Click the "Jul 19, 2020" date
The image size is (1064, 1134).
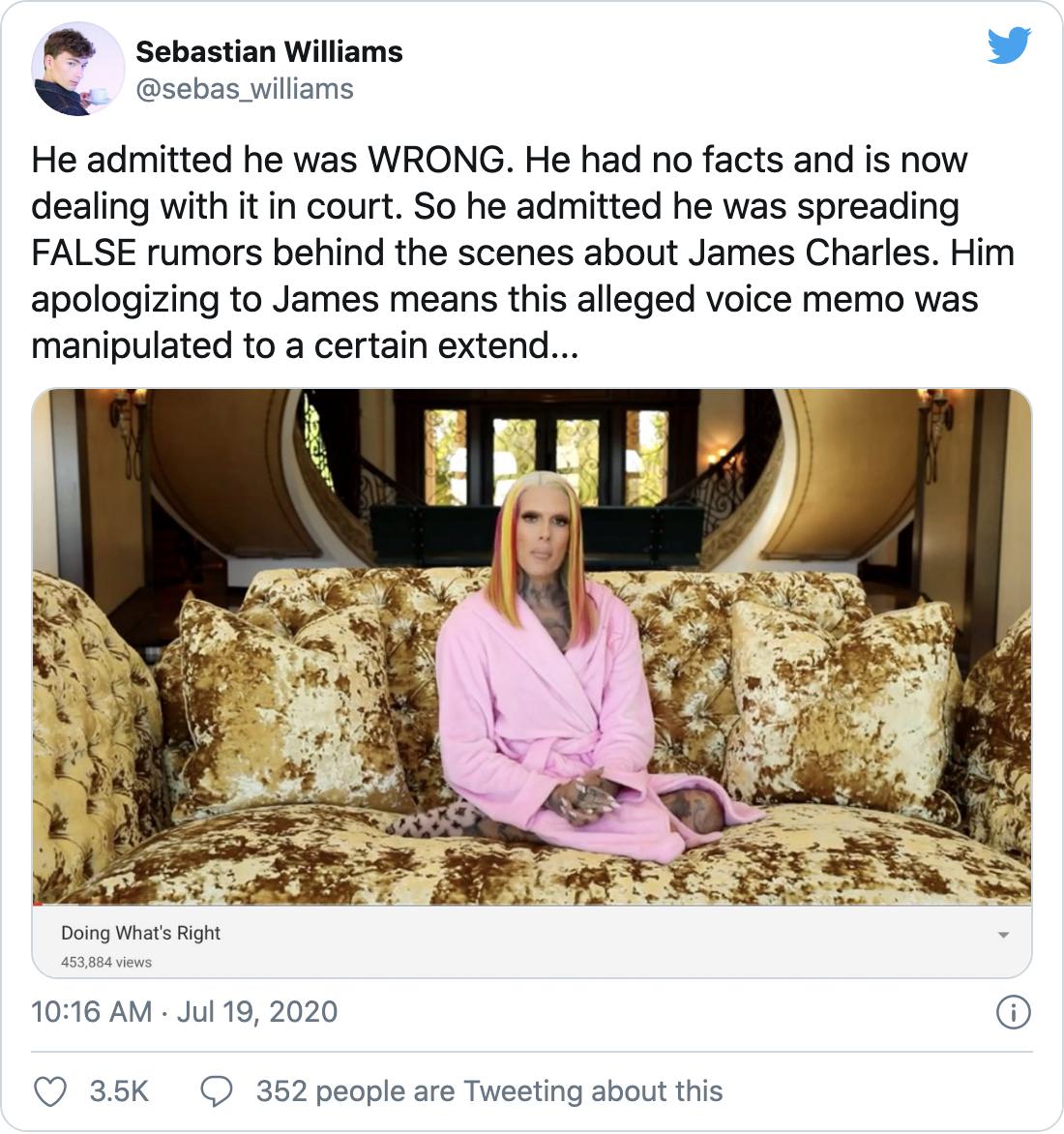pos(256,1012)
